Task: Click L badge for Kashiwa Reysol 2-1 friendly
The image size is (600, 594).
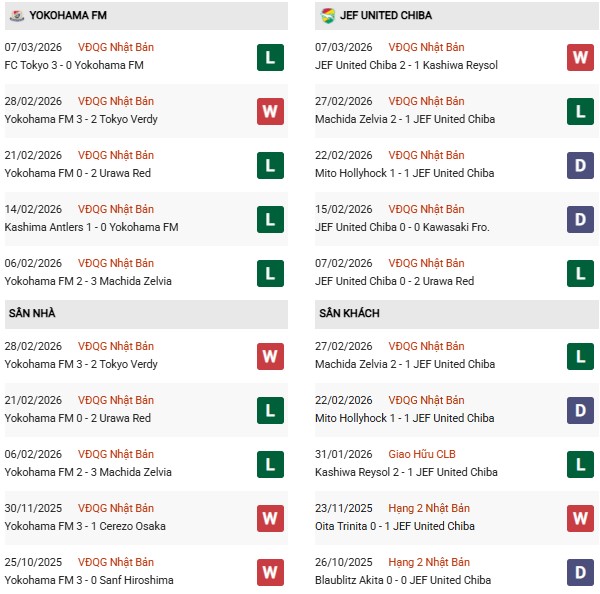Action: coord(581,464)
